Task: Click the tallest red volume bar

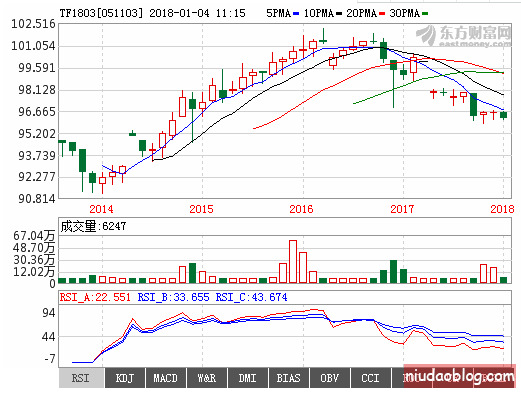Action: coord(293,262)
